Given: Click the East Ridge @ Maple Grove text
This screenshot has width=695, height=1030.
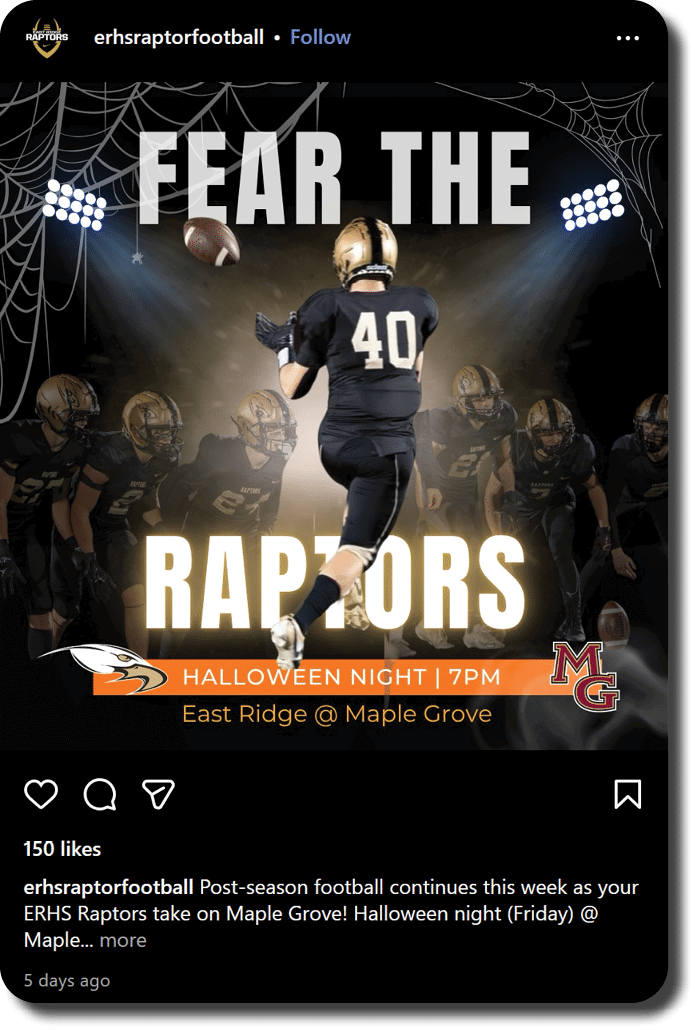Looking at the screenshot, I should 337,714.
